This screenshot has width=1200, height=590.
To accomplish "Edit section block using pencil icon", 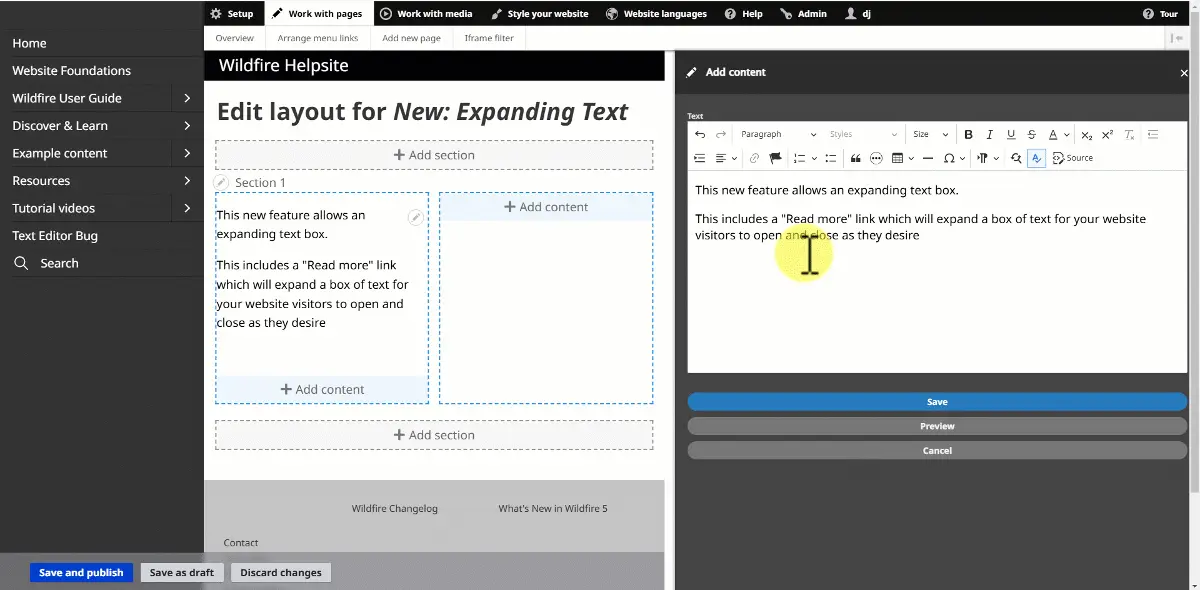I will pyautogui.click(x=416, y=218).
